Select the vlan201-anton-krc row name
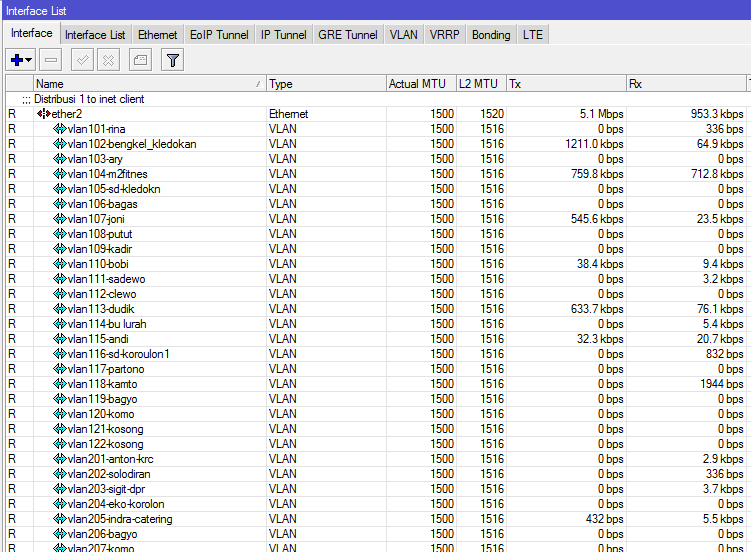The height and width of the screenshot is (552, 751). pyautogui.click(x=111, y=459)
